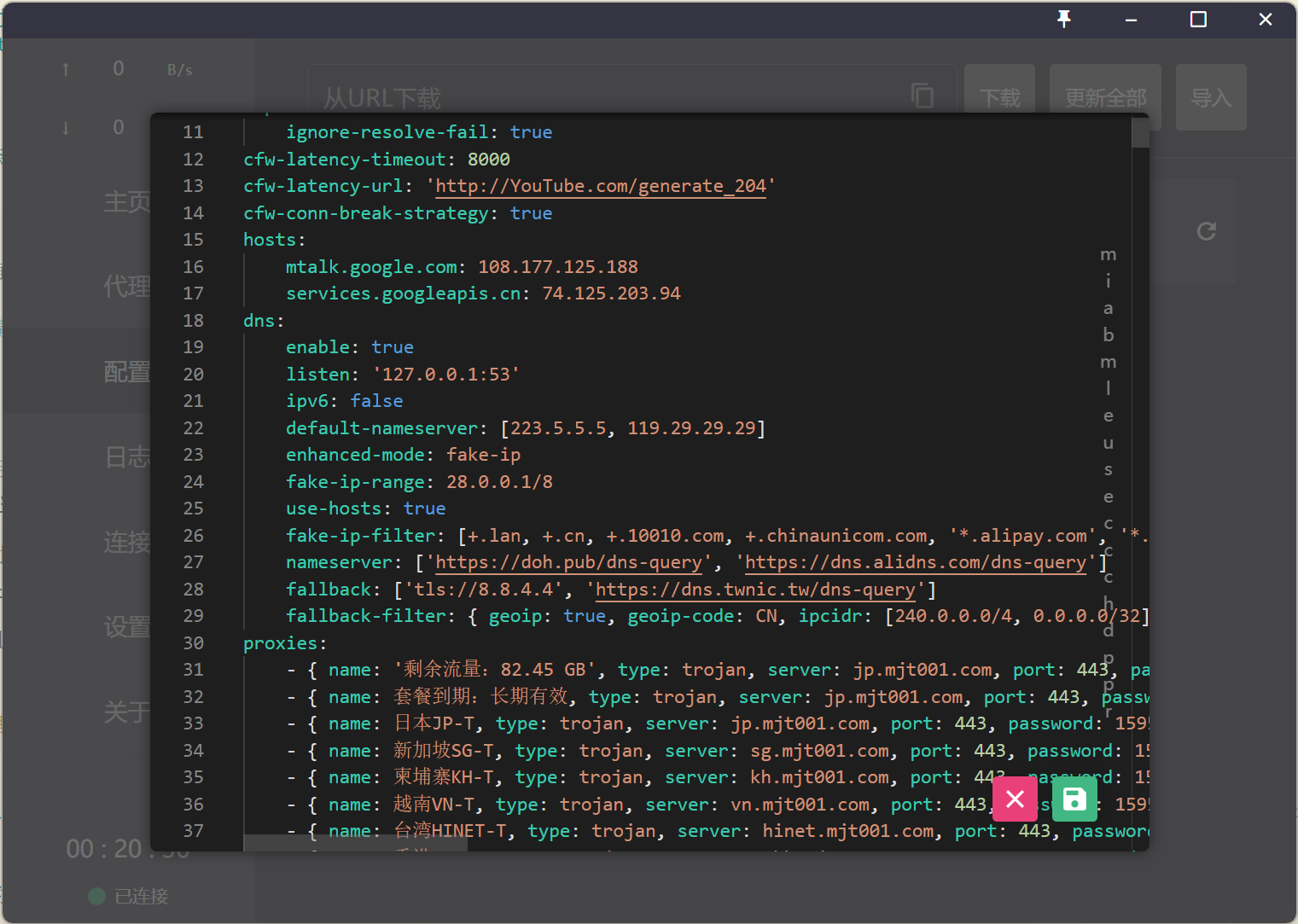The image size is (1298, 924).
Task: Open the 日志 logs tab in sidebar
Action: 127,456
